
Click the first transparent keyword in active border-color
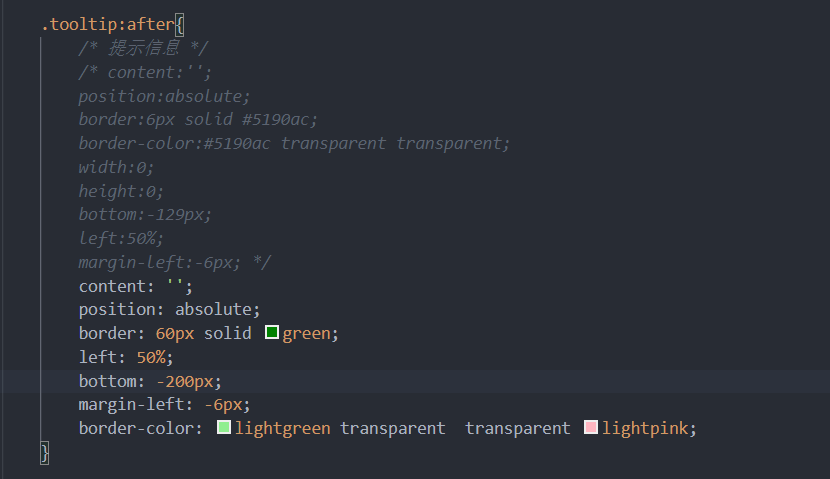(x=392, y=428)
